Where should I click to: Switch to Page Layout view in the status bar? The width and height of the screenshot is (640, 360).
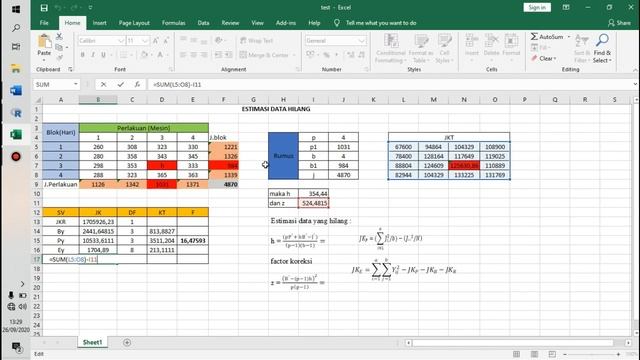tap(534, 354)
